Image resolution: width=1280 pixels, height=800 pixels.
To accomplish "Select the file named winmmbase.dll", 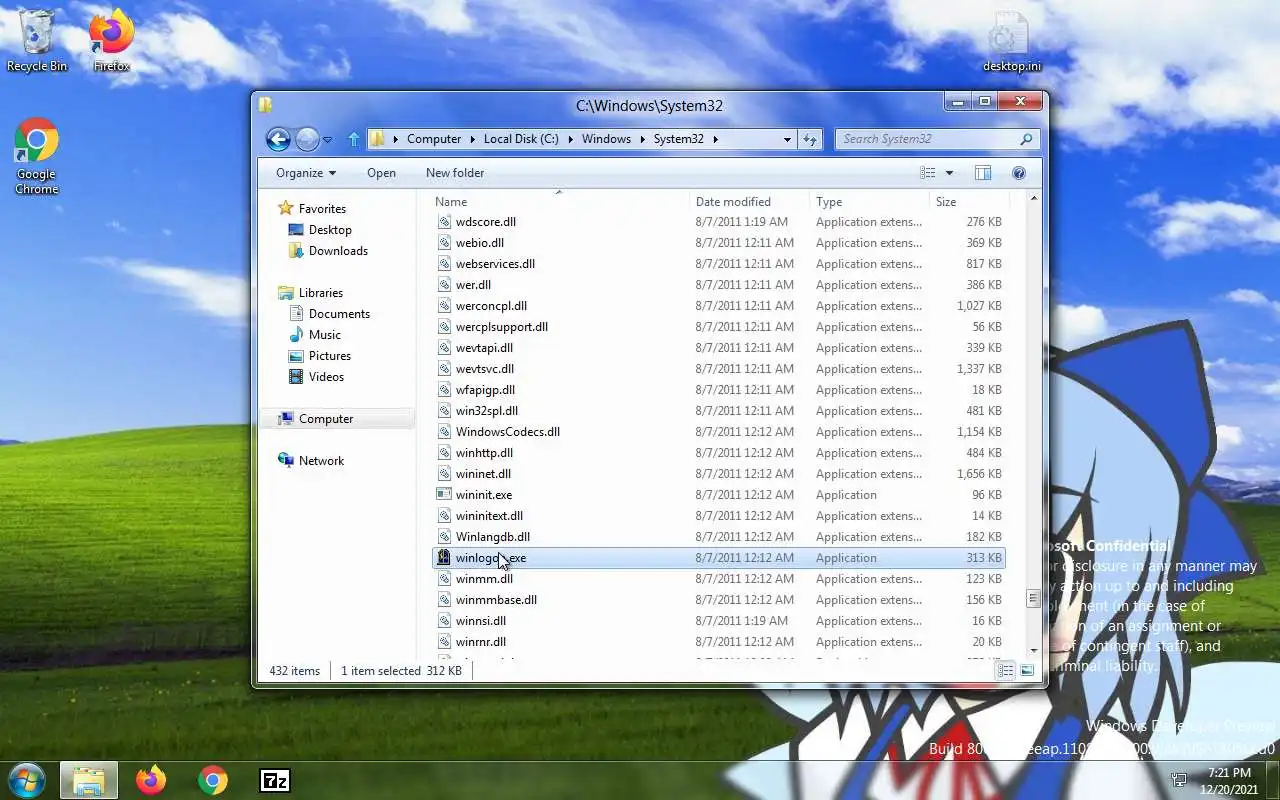I will 496,599.
